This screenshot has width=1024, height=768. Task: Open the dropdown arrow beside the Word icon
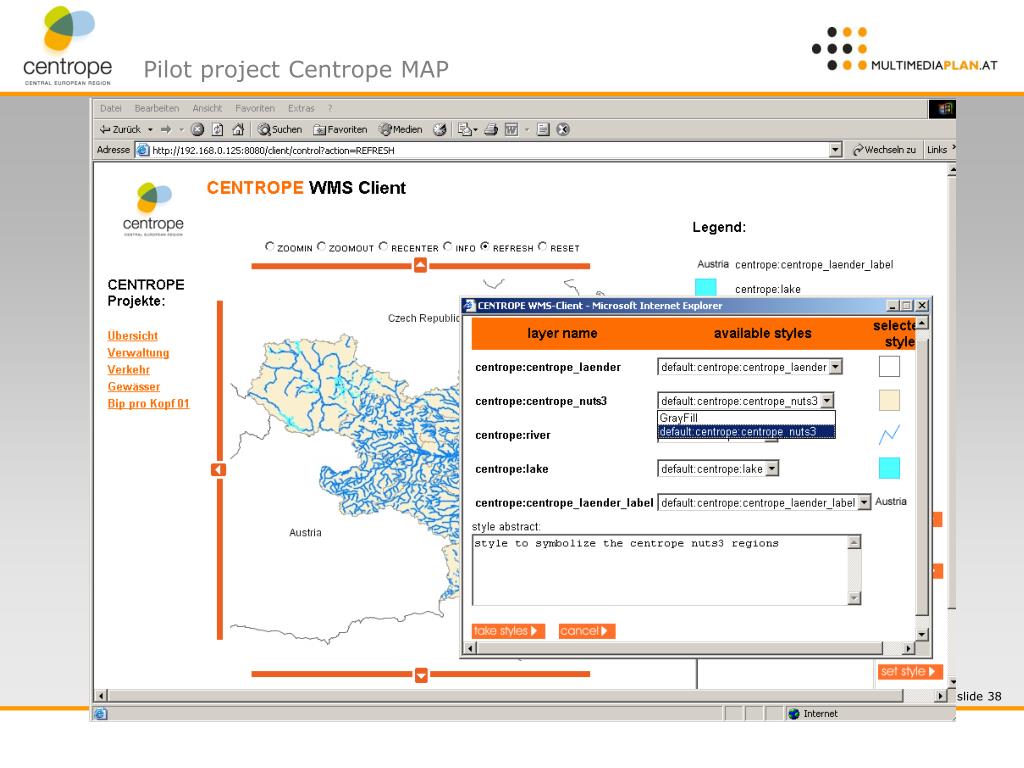click(526, 130)
